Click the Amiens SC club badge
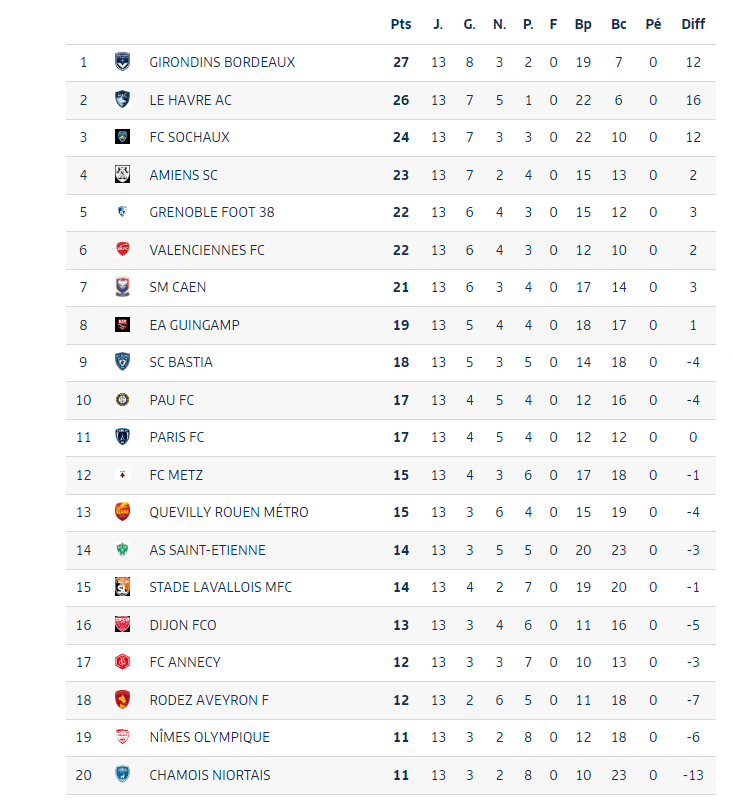The width and height of the screenshot is (733, 805). [123, 175]
